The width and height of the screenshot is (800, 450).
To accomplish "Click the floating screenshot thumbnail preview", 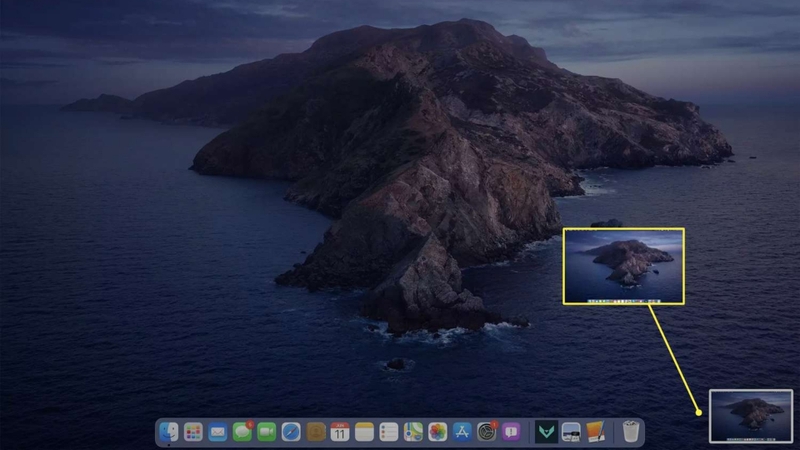I will 751,416.
